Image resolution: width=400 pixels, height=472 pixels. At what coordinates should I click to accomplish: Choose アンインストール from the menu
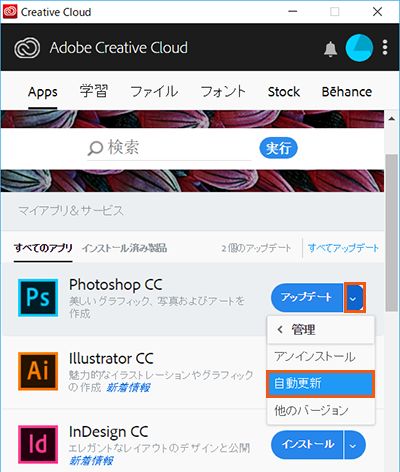pos(321,357)
